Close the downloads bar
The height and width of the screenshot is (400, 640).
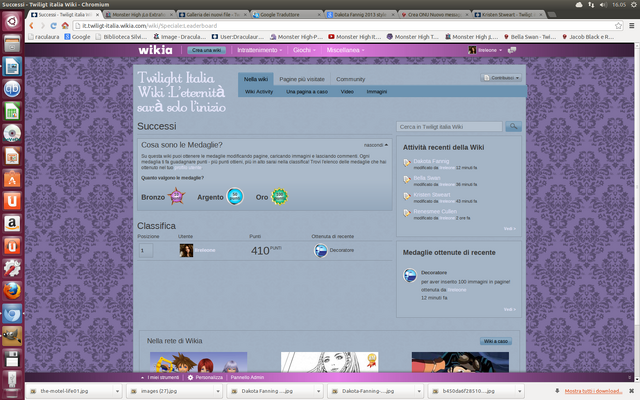631,391
